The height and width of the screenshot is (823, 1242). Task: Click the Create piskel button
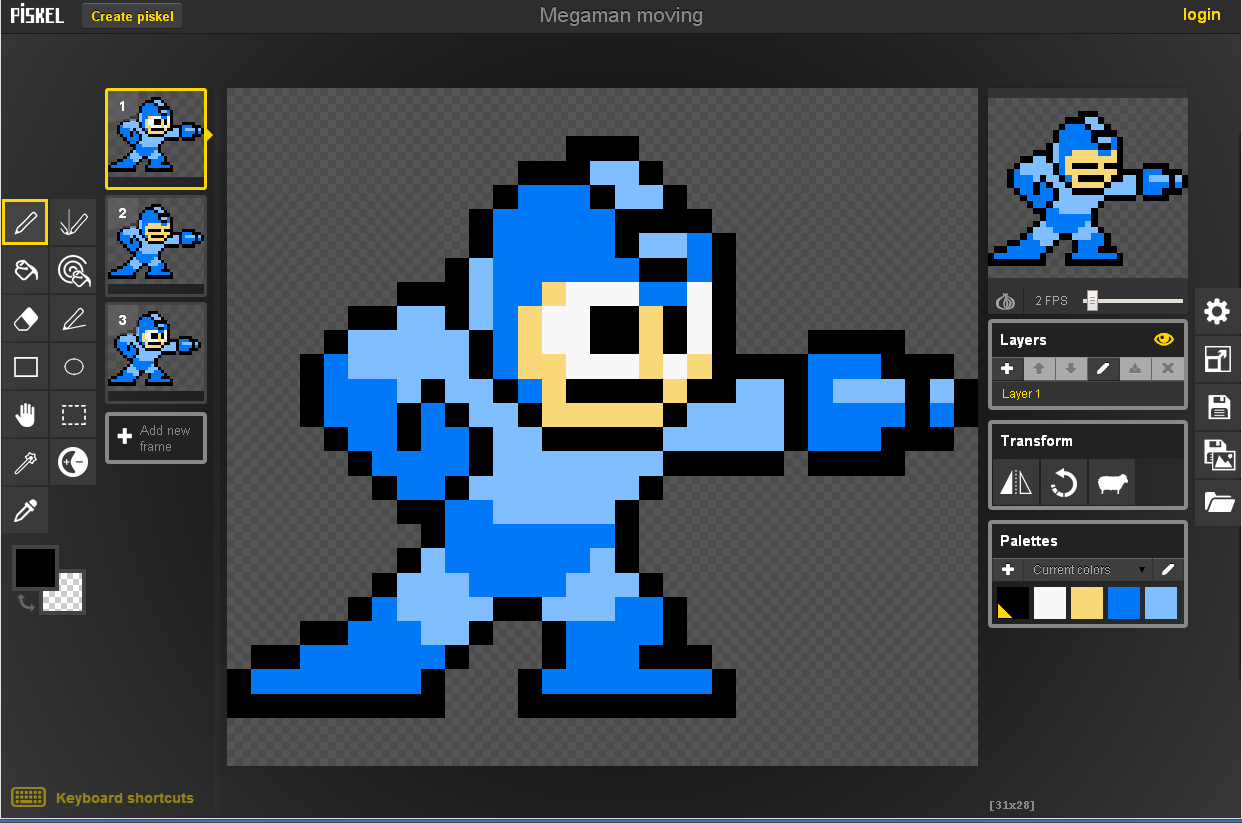[132, 16]
